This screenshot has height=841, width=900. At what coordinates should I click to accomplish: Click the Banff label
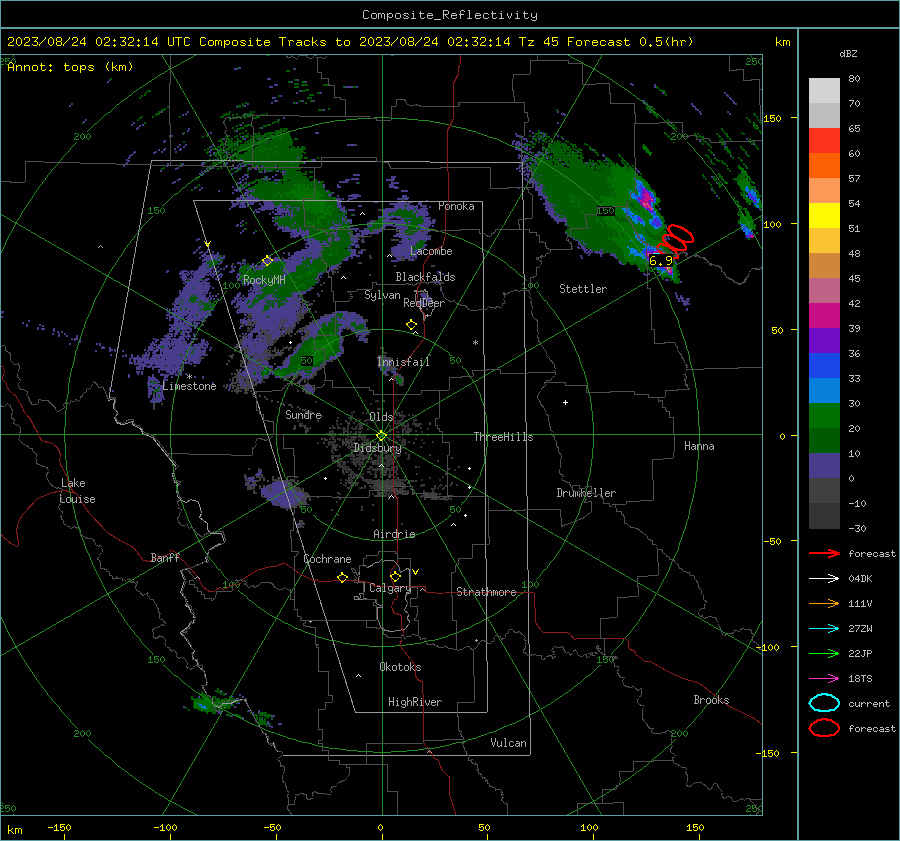pos(165,558)
